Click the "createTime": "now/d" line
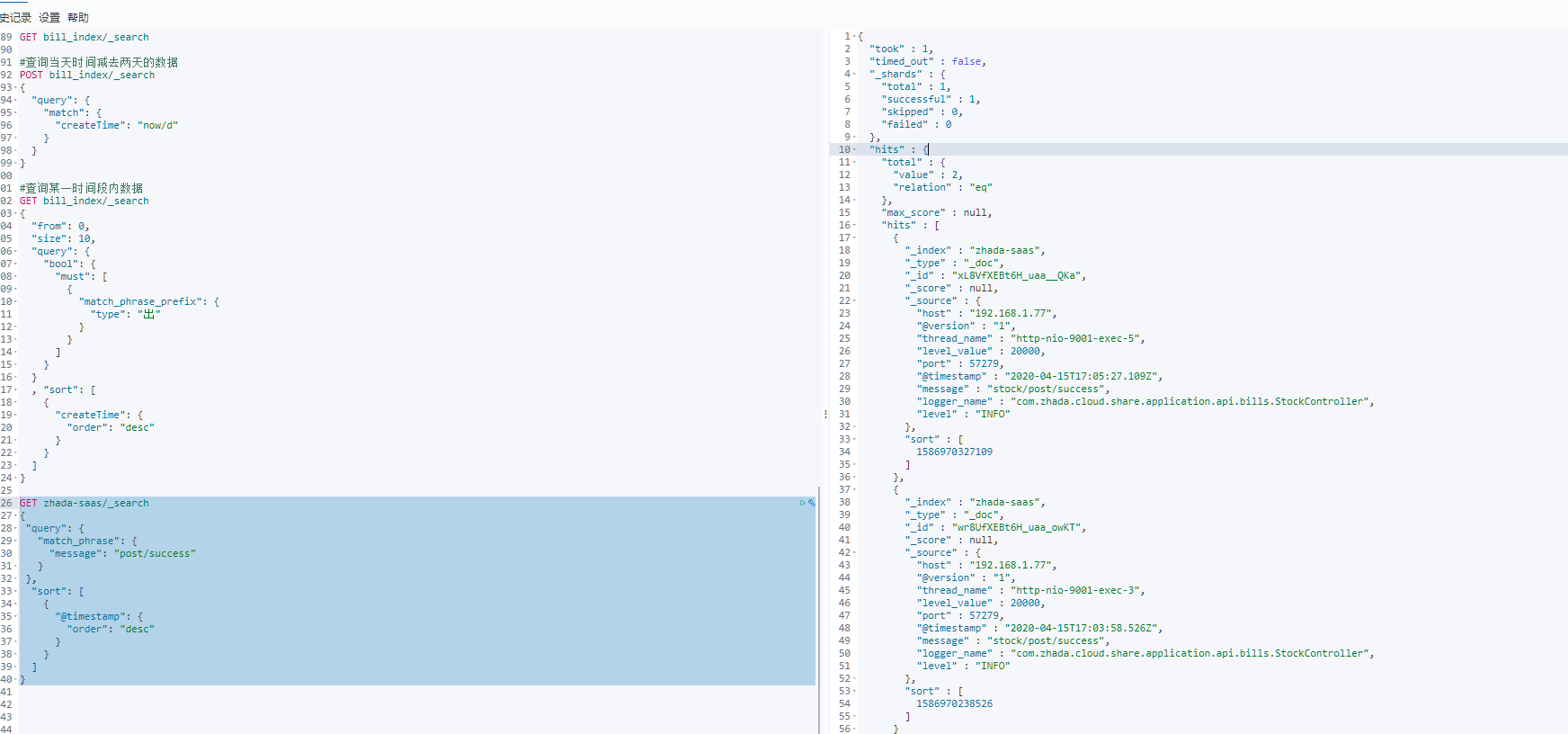This screenshot has width=1568, height=734. click(117, 125)
